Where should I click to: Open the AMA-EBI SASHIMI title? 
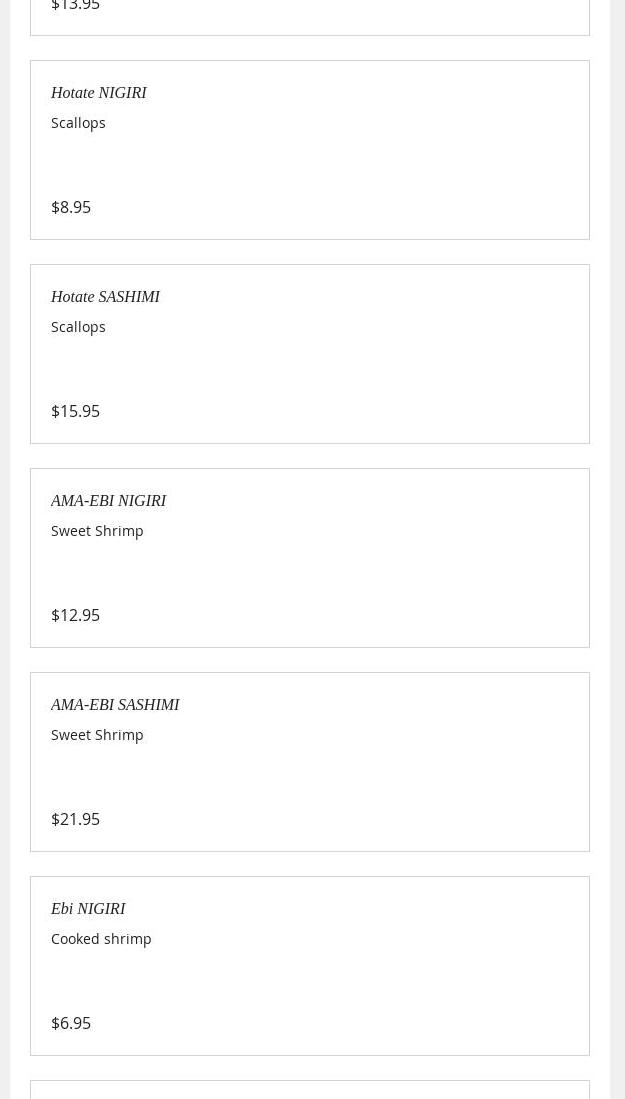click(x=115, y=705)
